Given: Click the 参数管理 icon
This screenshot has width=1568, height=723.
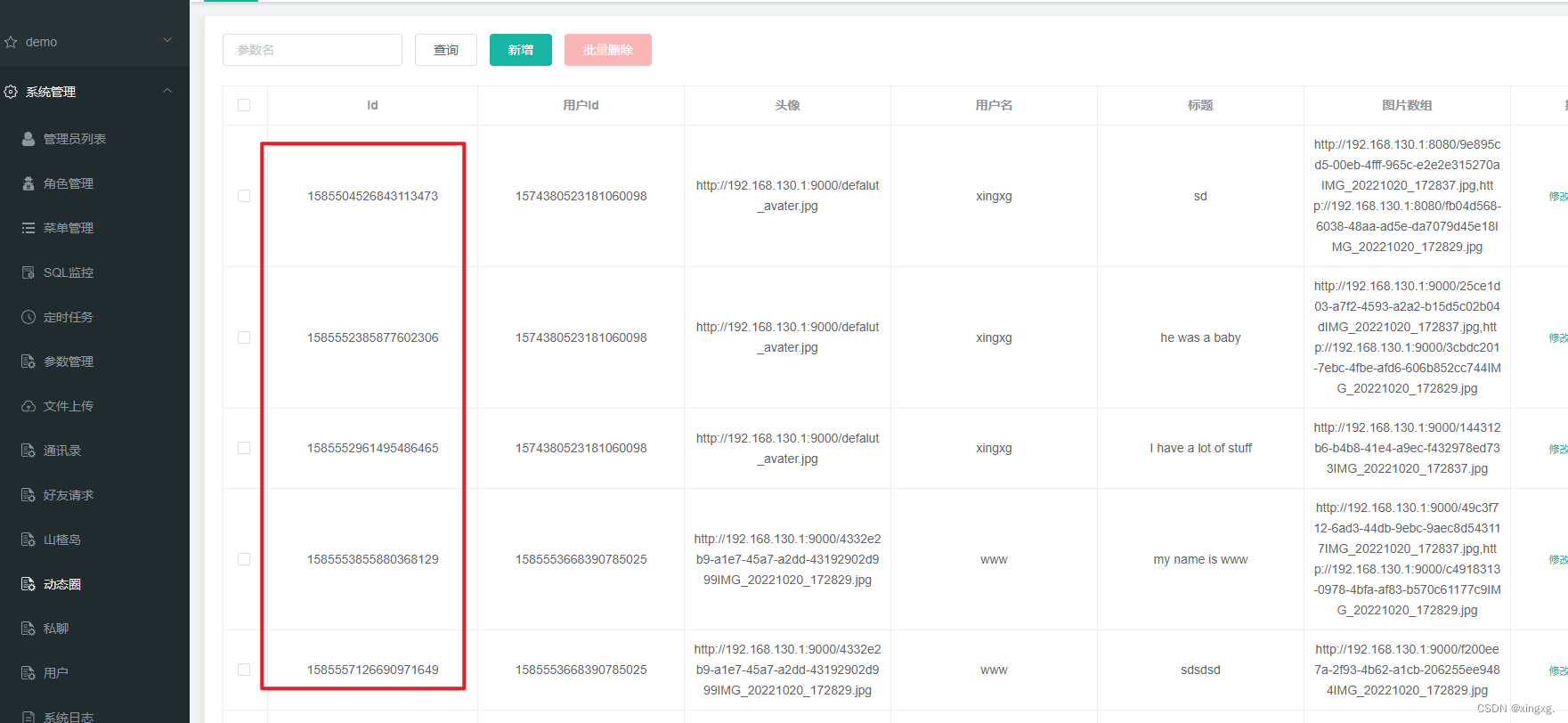Looking at the screenshot, I should 28,361.
